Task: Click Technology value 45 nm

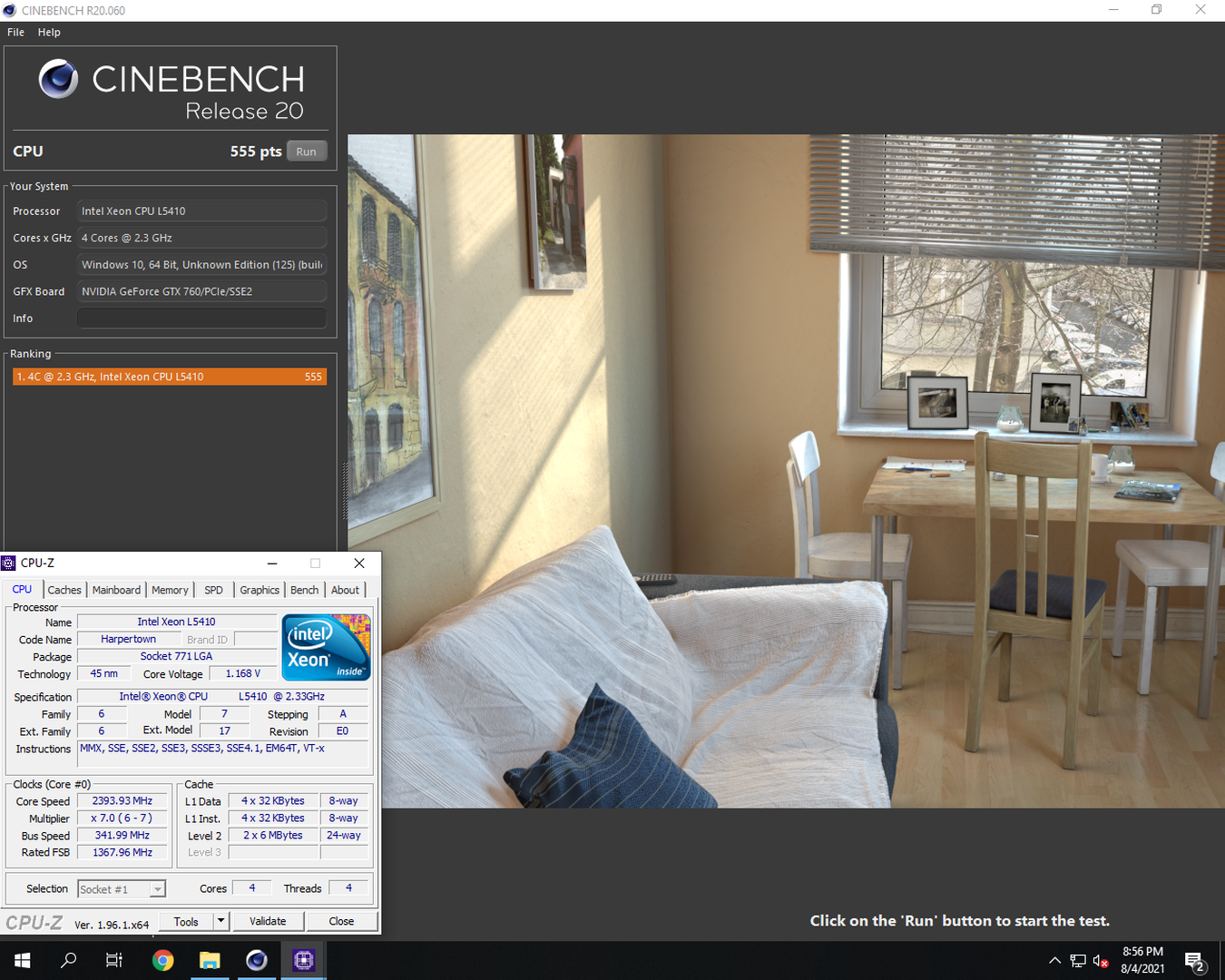Action: pos(104,673)
